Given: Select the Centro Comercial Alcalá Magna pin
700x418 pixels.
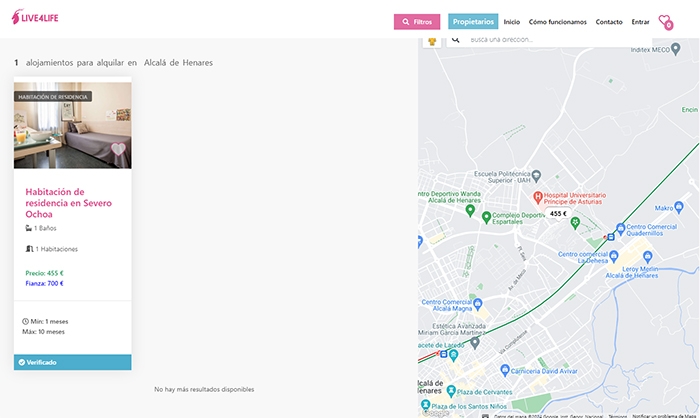Looking at the screenshot, I should (478, 304).
